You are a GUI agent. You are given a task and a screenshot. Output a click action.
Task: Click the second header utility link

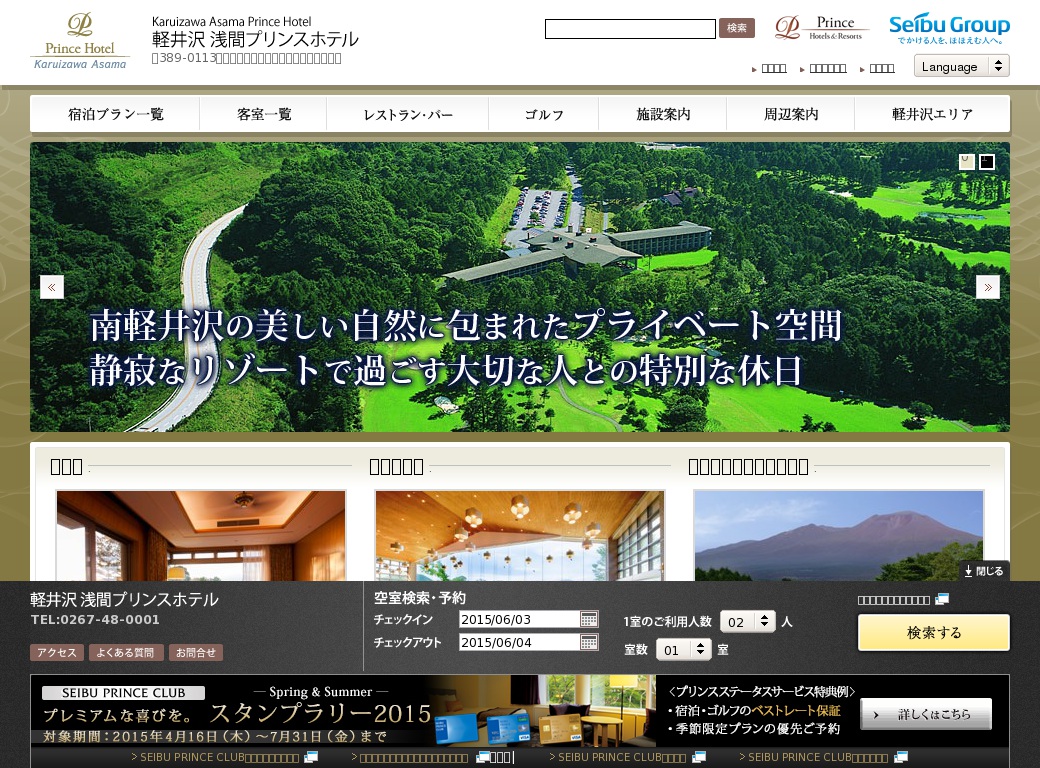828,68
